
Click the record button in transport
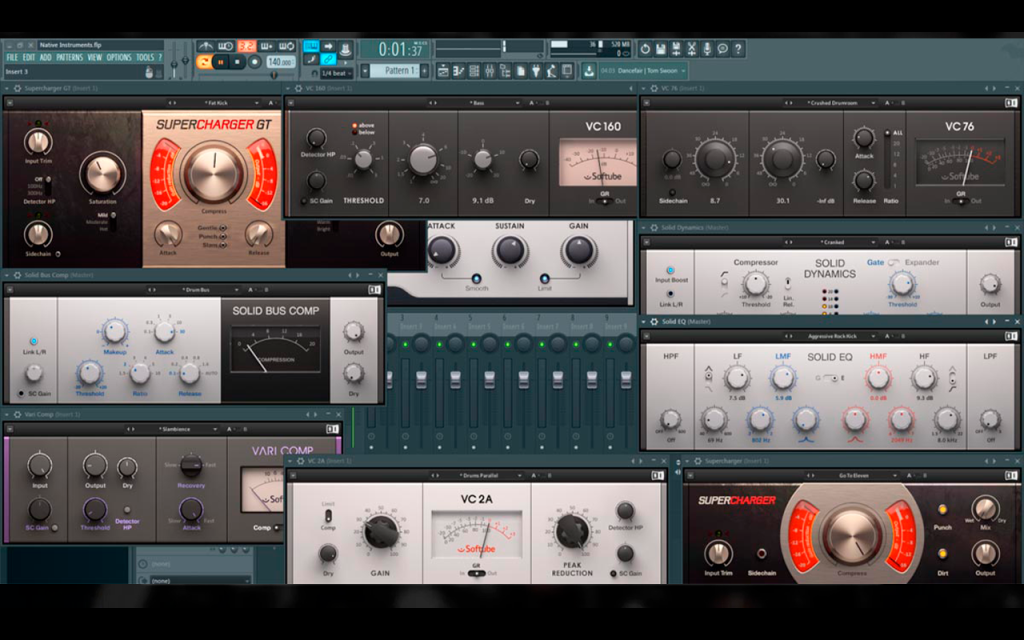255,62
